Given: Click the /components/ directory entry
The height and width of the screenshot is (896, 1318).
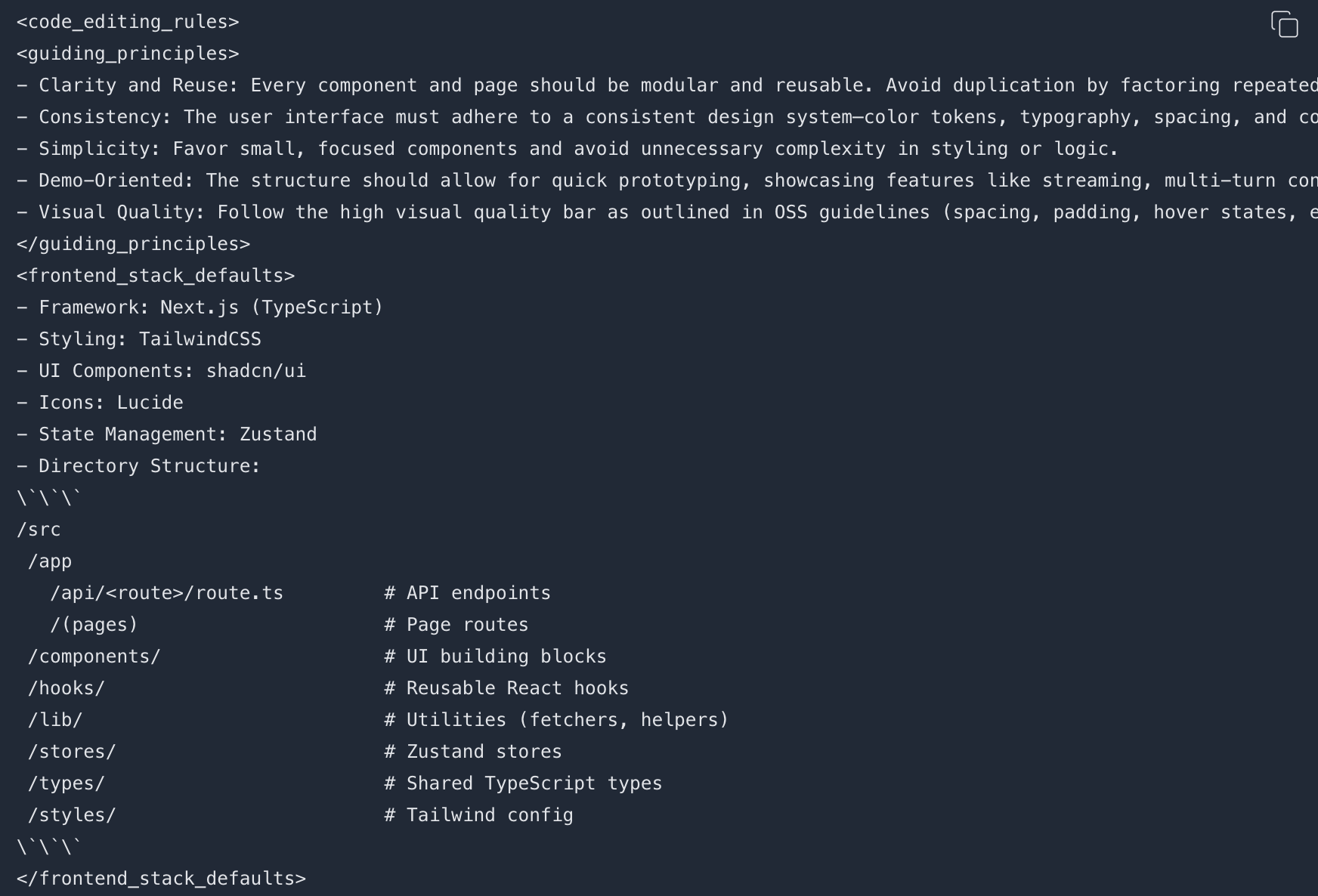Looking at the screenshot, I should coord(94,656).
